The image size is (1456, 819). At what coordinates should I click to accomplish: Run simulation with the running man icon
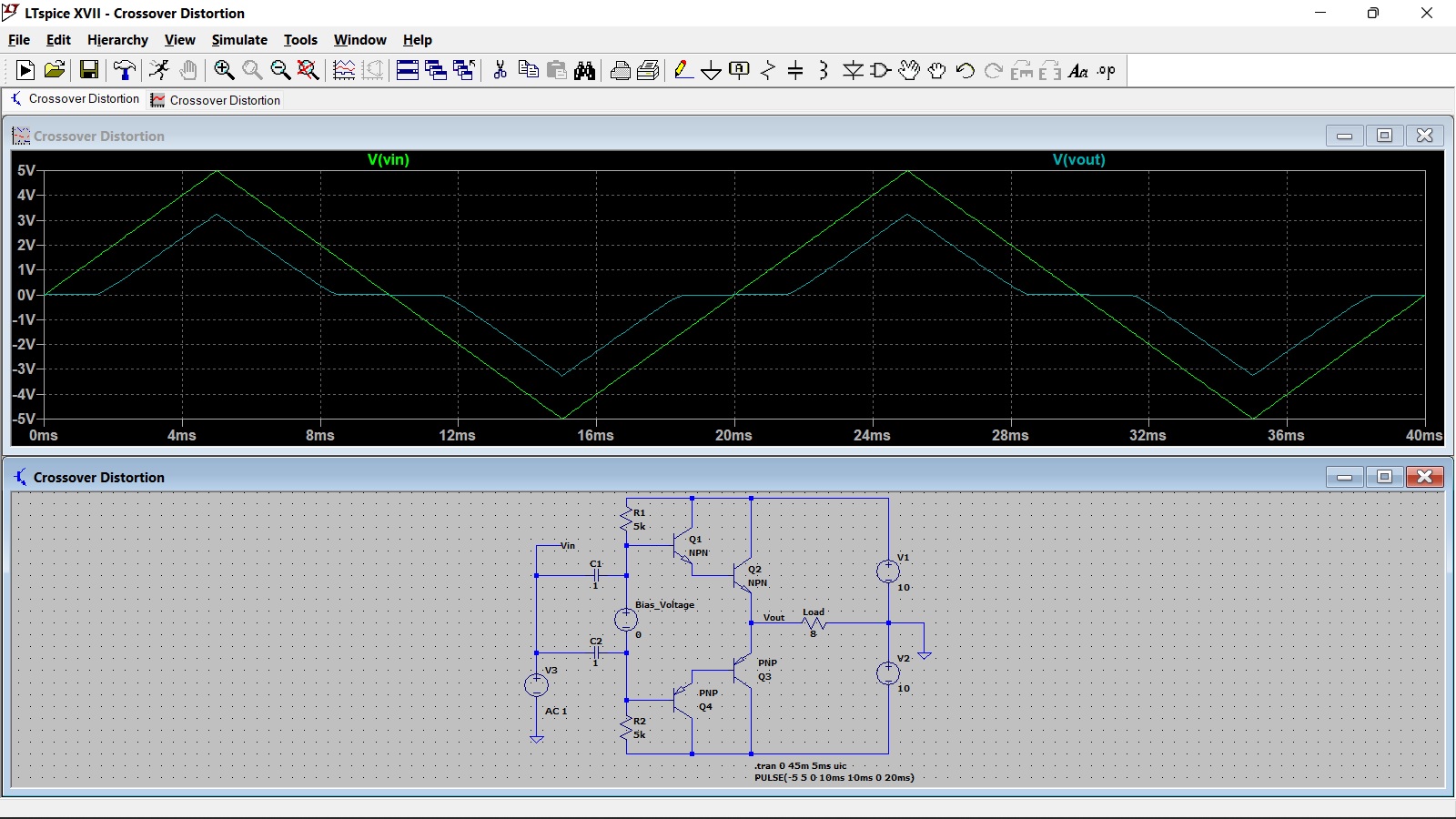[159, 70]
